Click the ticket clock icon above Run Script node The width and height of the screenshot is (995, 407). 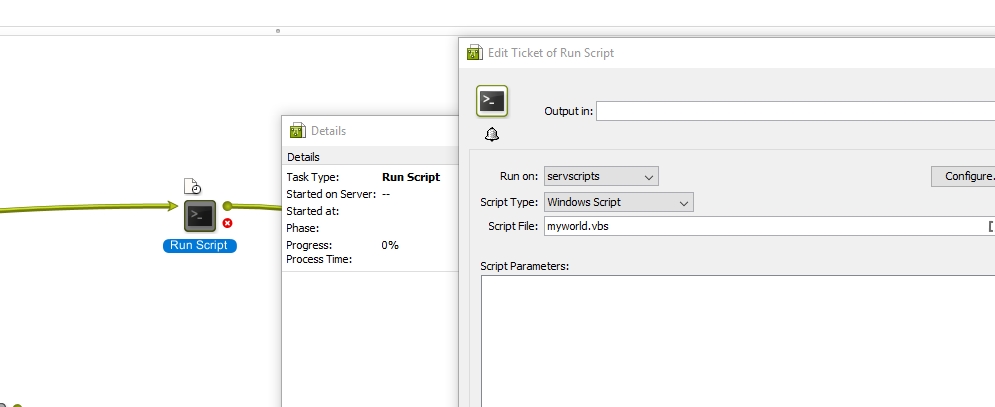click(194, 186)
